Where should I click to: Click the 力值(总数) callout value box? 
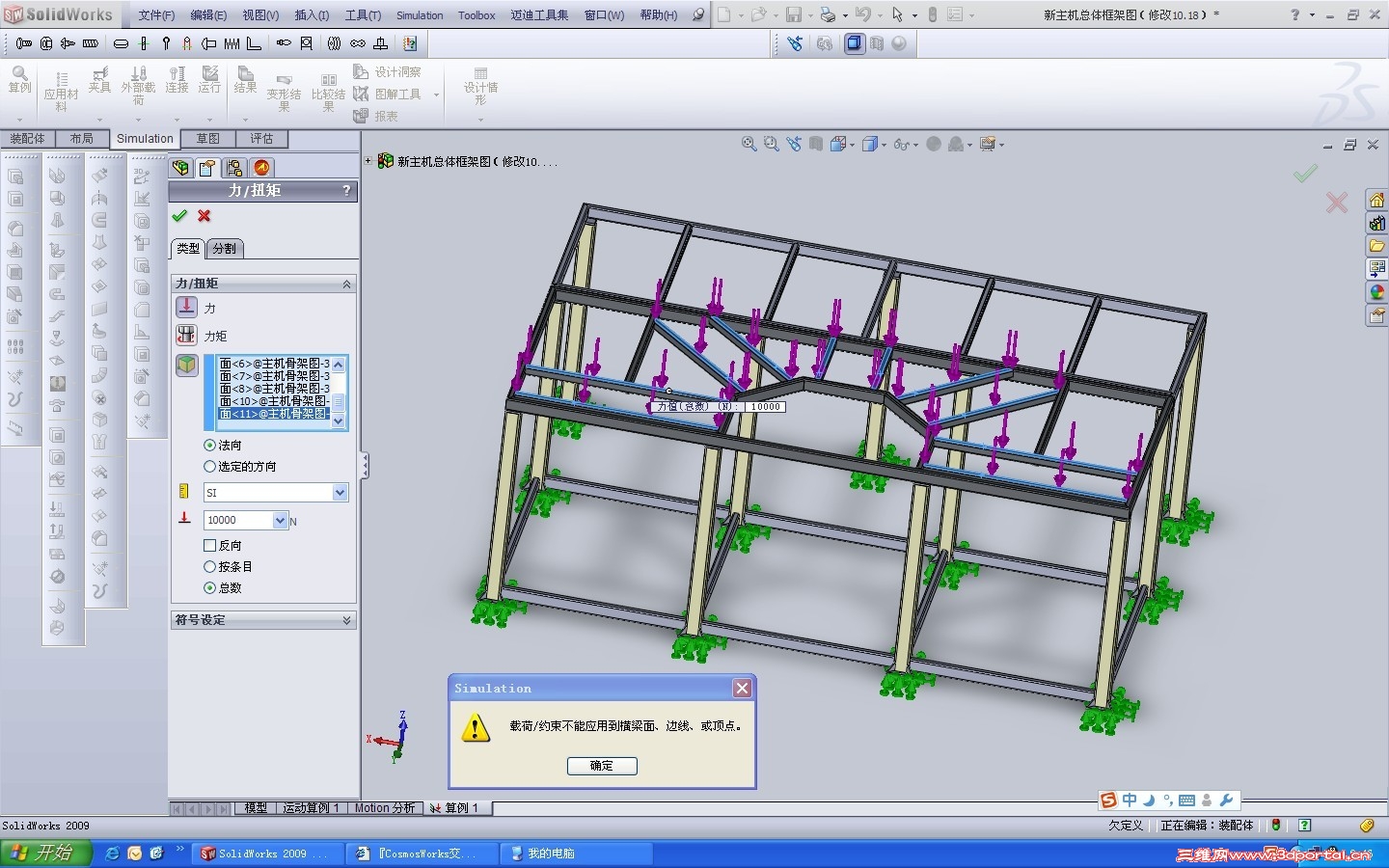[x=766, y=407]
